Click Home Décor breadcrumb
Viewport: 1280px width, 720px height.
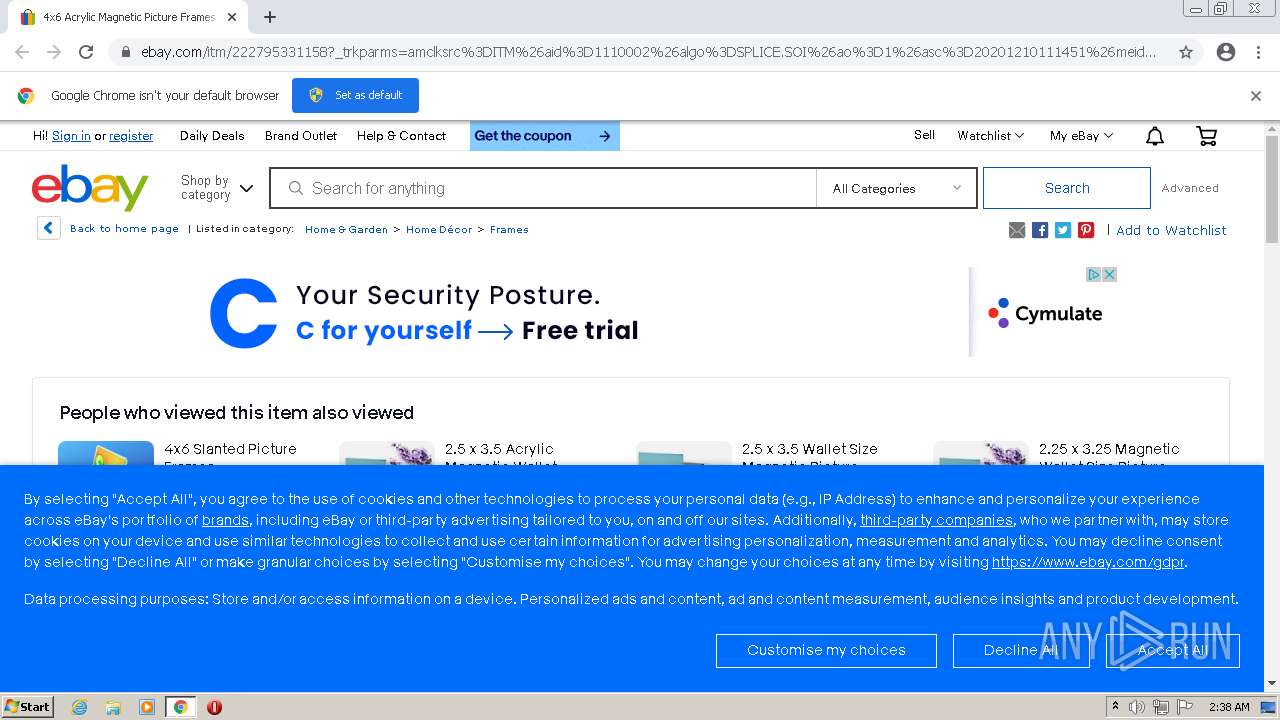point(439,229)
